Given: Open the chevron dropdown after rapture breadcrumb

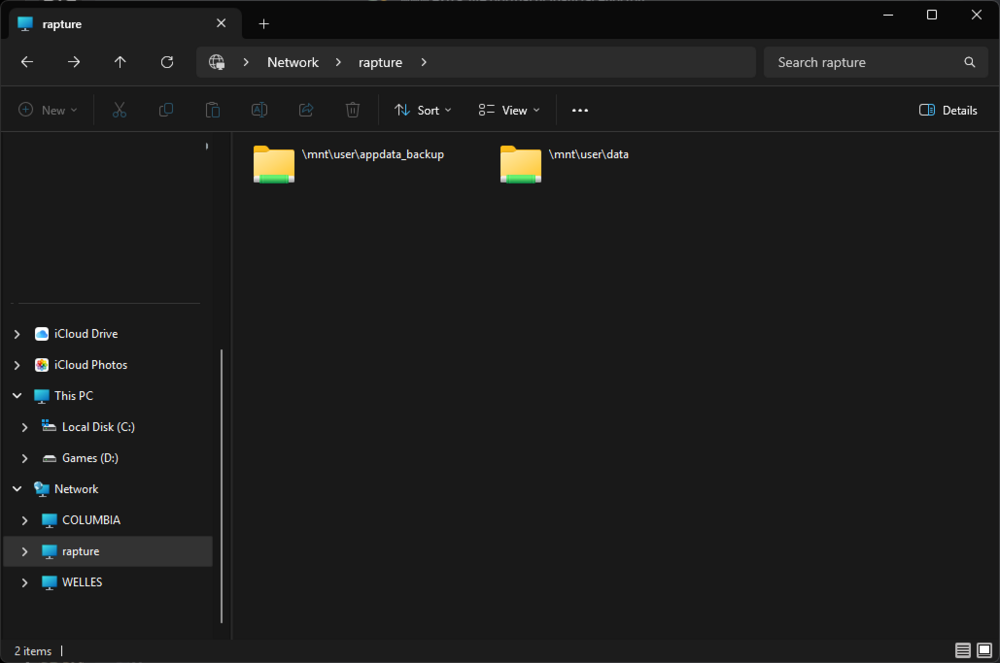Looking at the screenshot, I should pos(424,62).
